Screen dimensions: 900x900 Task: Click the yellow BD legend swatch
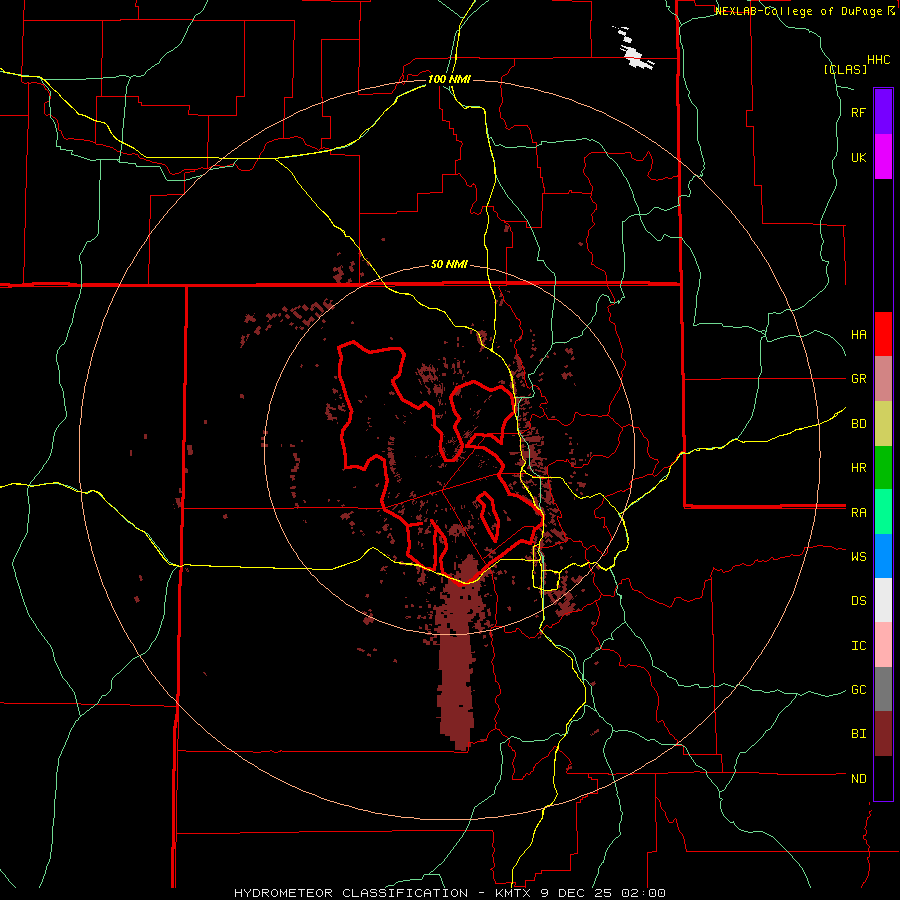click(x=883, y=423)
